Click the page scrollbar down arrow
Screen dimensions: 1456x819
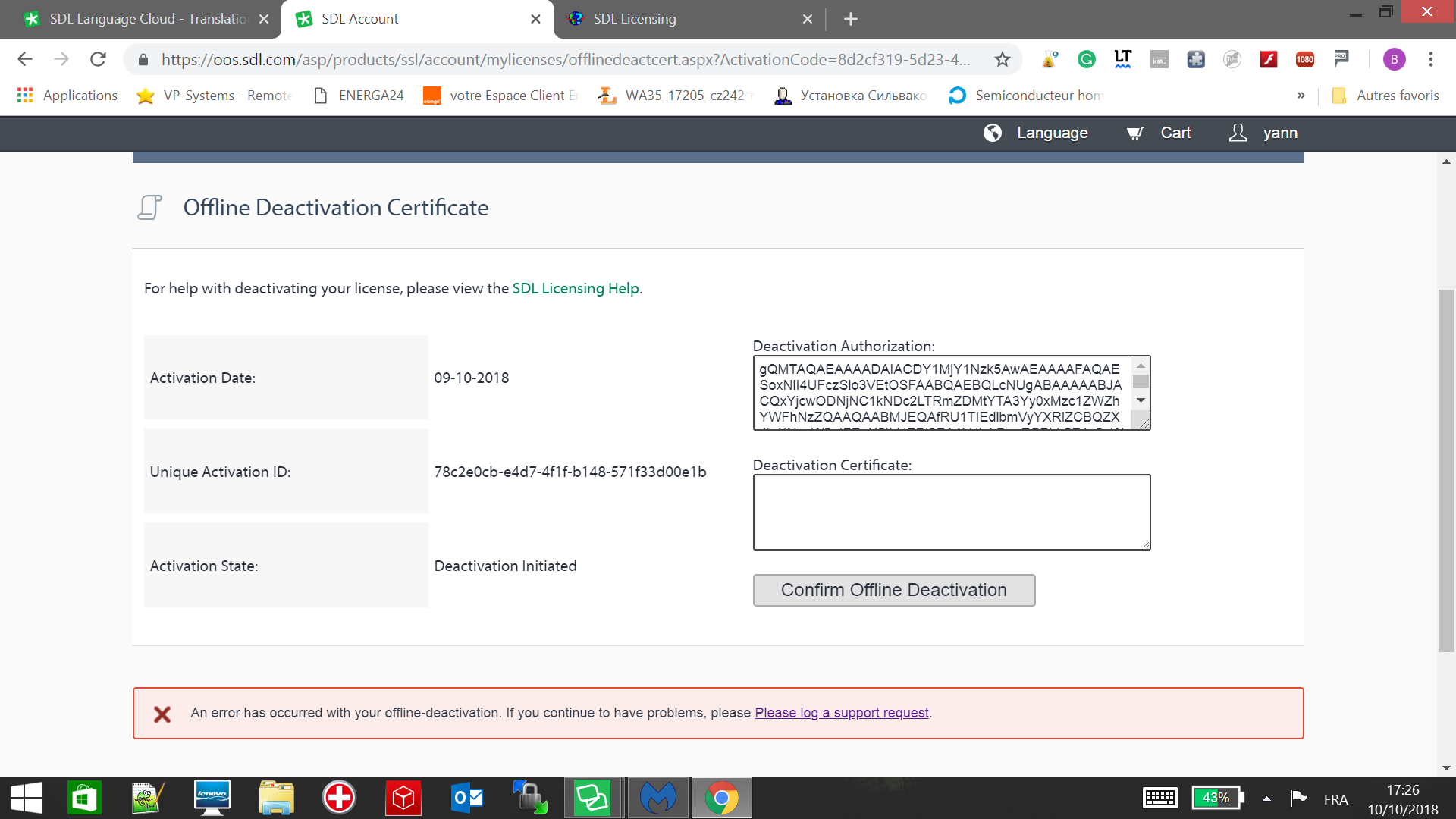point(1446,768)
